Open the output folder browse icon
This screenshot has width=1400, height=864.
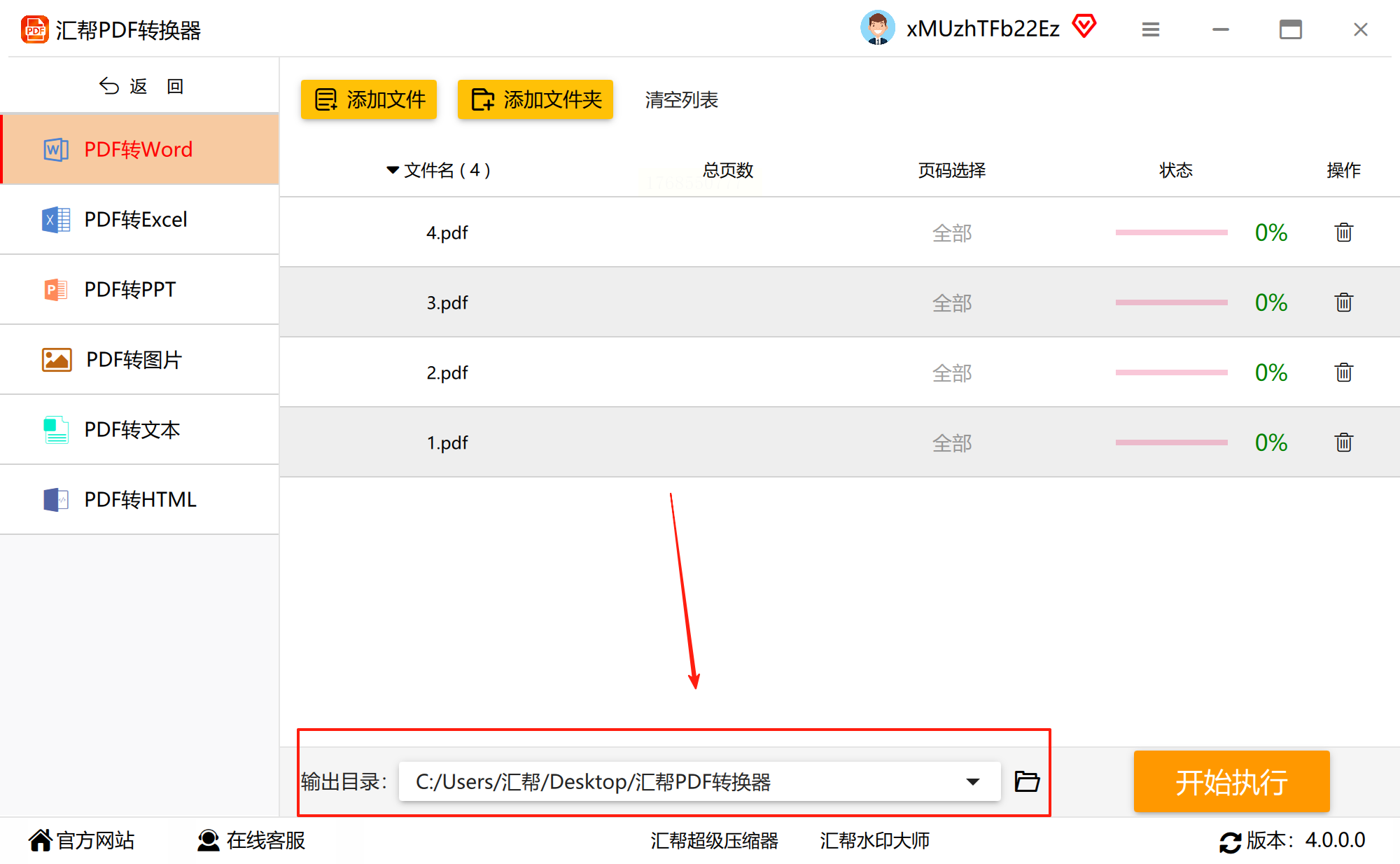1027,781
